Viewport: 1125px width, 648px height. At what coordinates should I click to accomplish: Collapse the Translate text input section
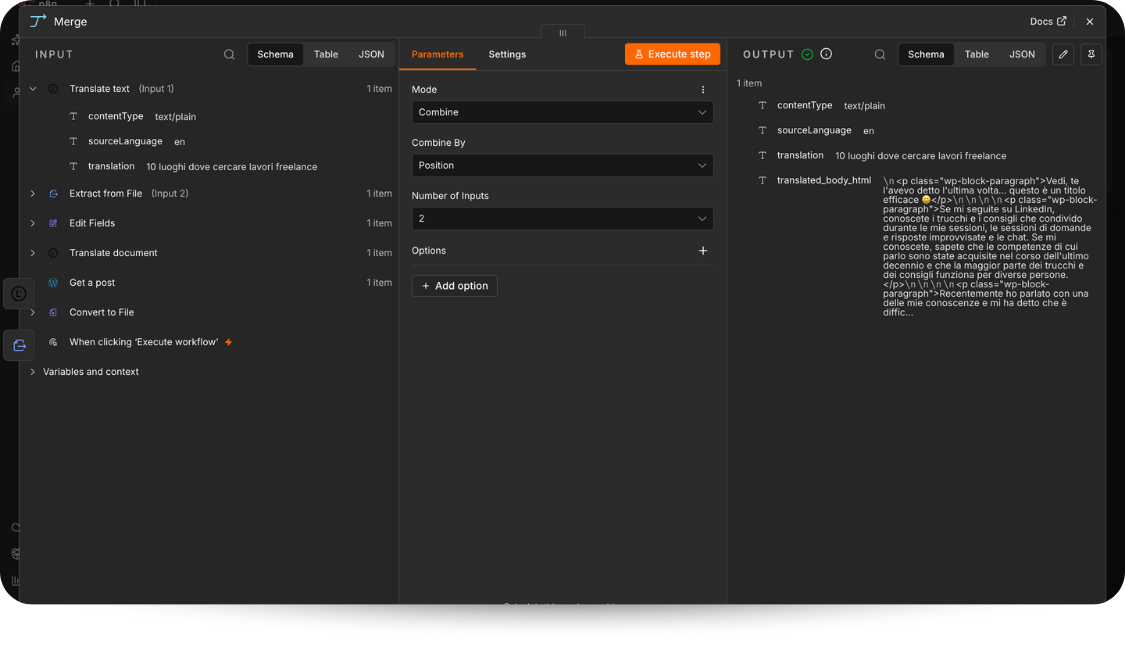tap(33, 89)
